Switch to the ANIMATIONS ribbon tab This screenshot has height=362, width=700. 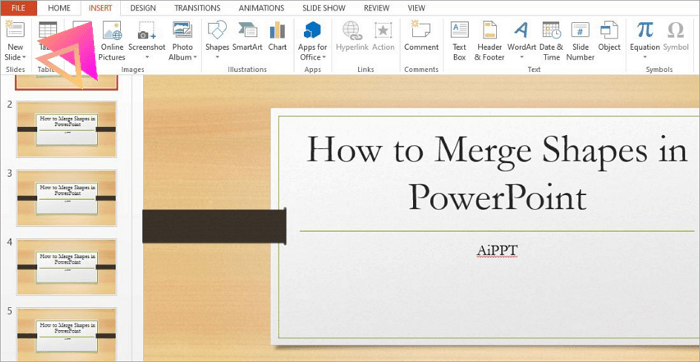point(261,8)
